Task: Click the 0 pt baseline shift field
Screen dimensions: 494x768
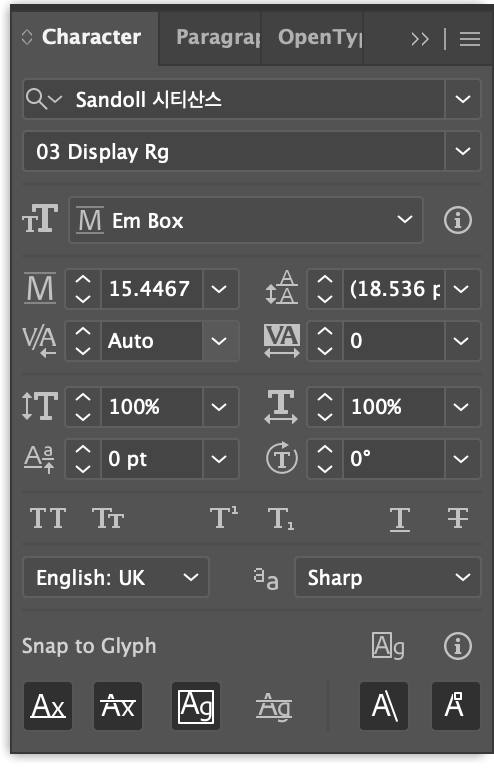Action: pyautogui.click(x=151, y=459)
